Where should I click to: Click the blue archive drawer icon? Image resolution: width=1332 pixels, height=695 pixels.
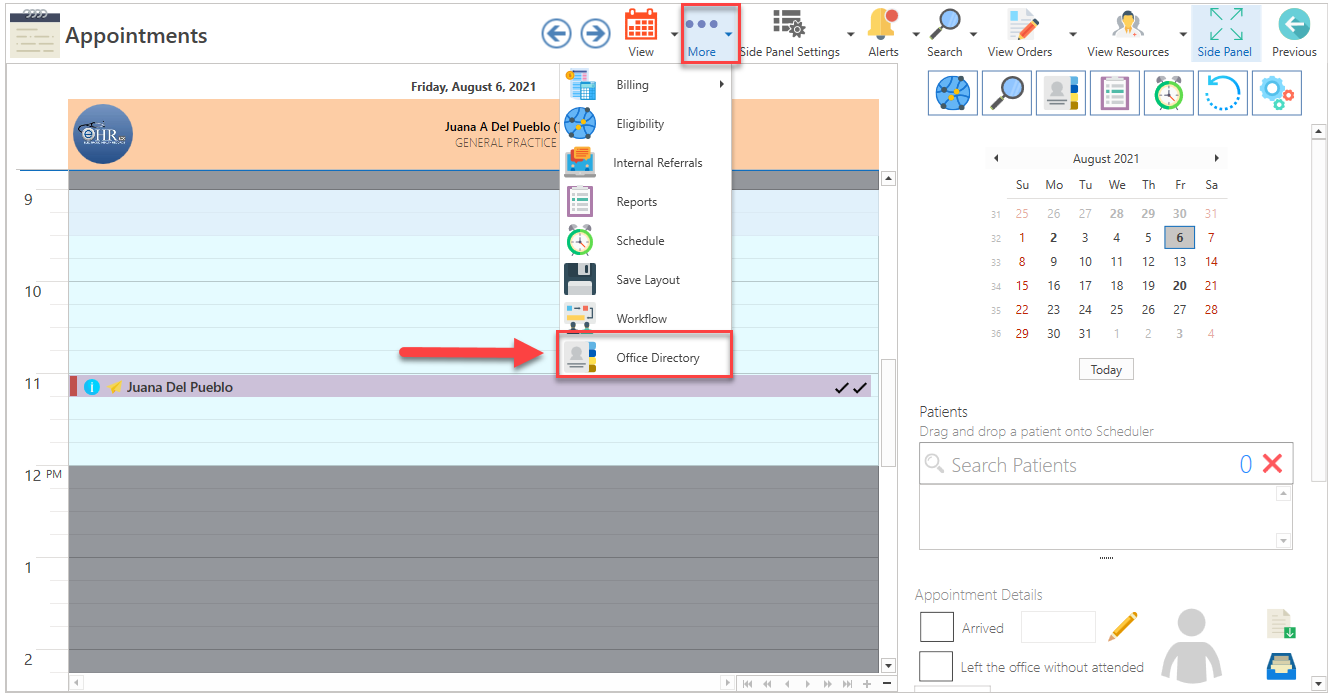(1281, 665)
